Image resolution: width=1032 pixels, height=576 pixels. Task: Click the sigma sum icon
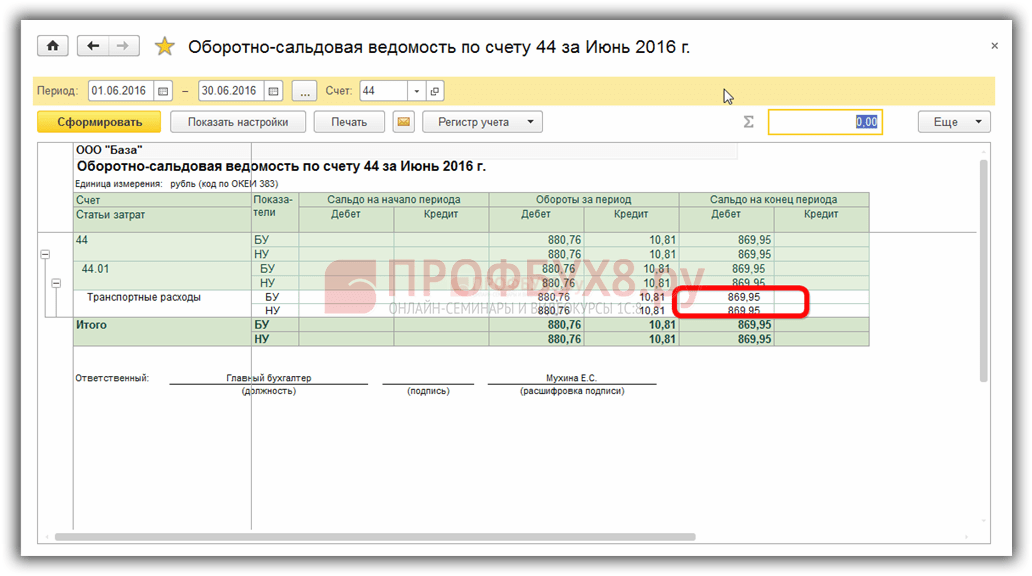click(748, 122)
